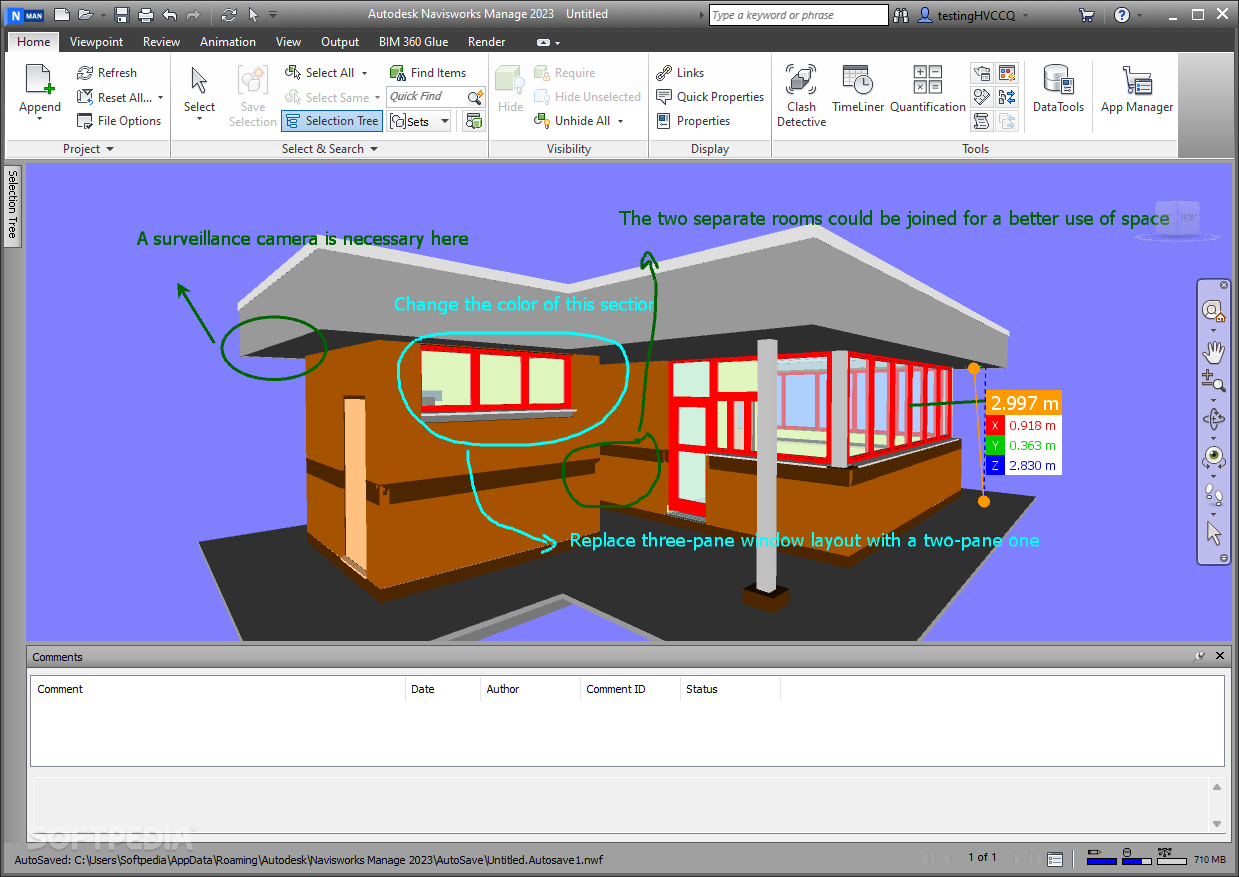1239x877 pixels.
Task: Open the App Manager
Action: point(1137,89)
